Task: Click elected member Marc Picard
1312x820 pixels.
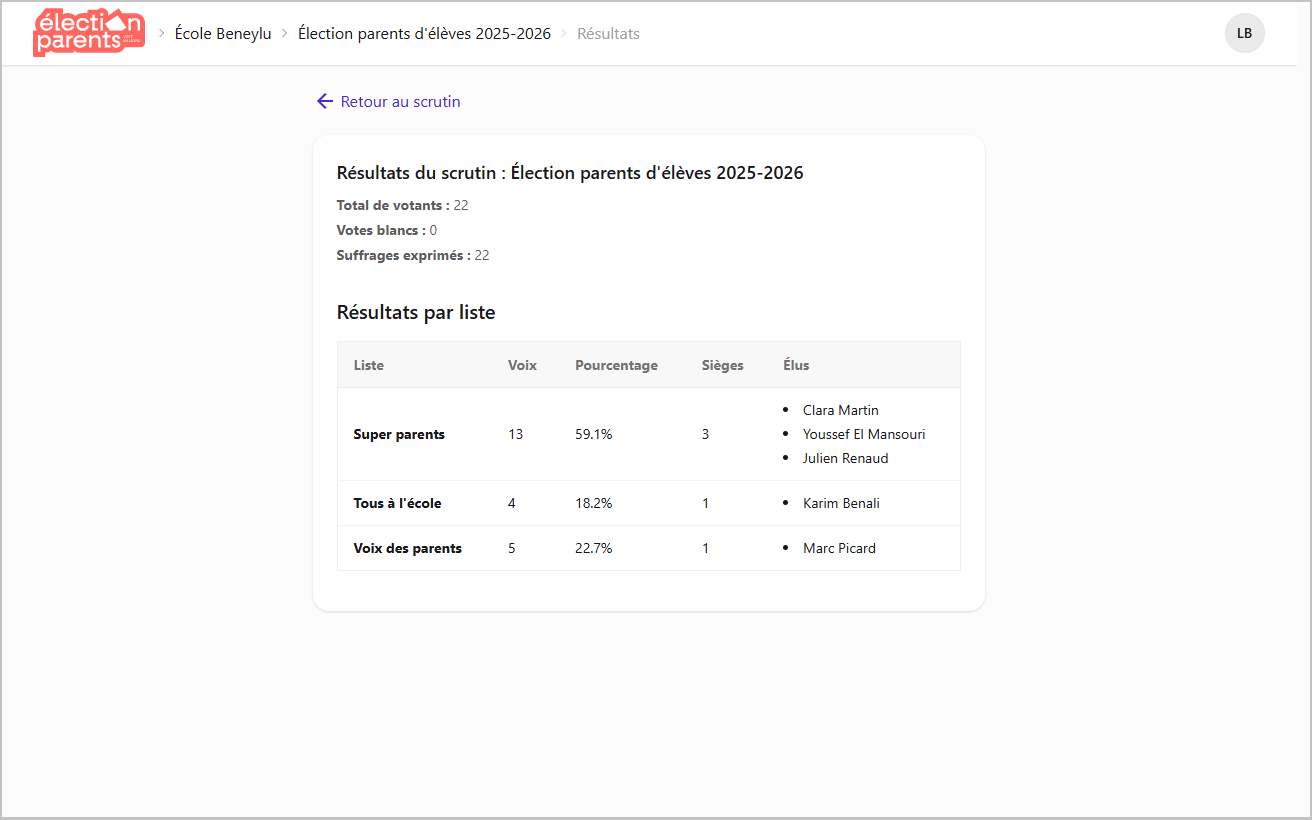Action: pos(839,548)
